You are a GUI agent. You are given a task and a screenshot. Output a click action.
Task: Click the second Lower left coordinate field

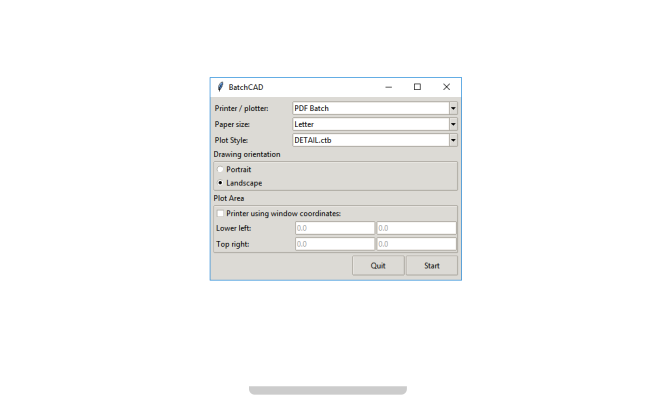(416, 228)
